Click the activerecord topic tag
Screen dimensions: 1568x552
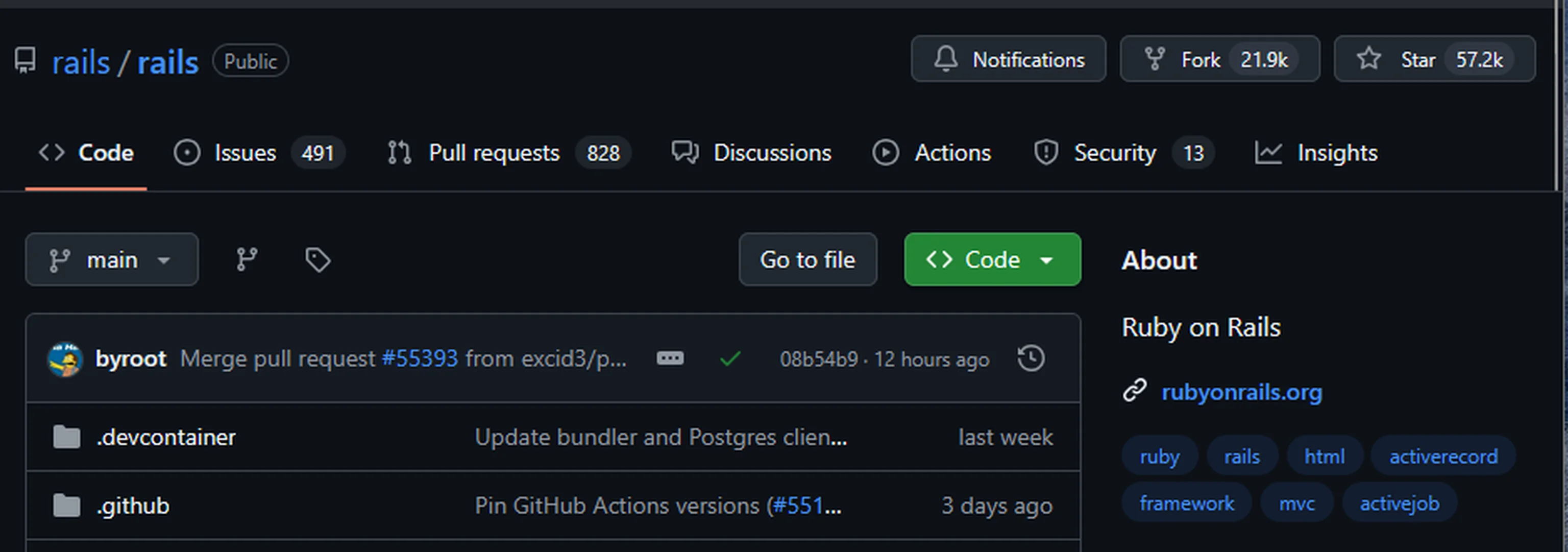coord(1442,457)
